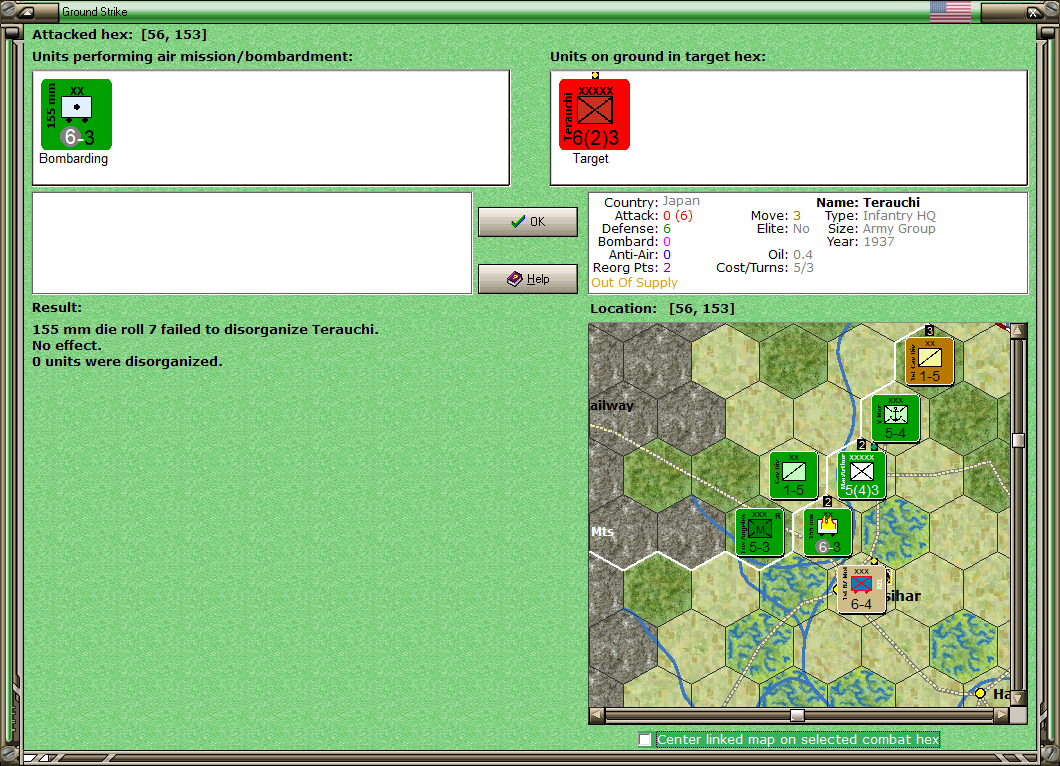
Task: Click the 1-5 tan cavalry division counter on map
Action: [x=930, y=361]
